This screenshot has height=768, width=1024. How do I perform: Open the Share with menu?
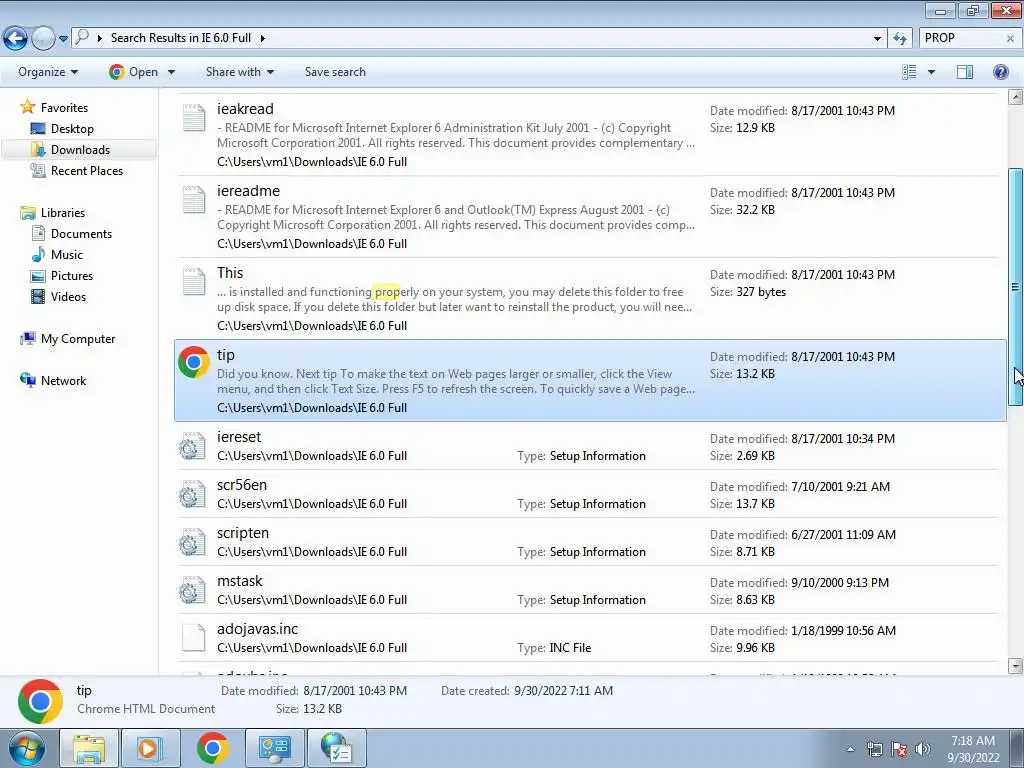click(x=239, y=72)
